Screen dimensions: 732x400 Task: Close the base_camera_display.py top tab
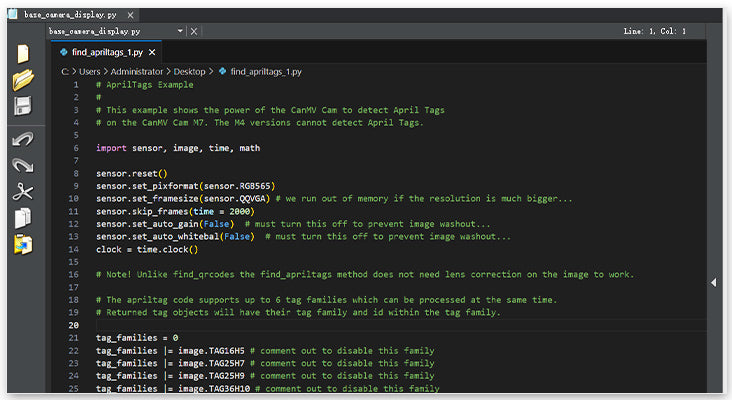[x=132, y=15]
